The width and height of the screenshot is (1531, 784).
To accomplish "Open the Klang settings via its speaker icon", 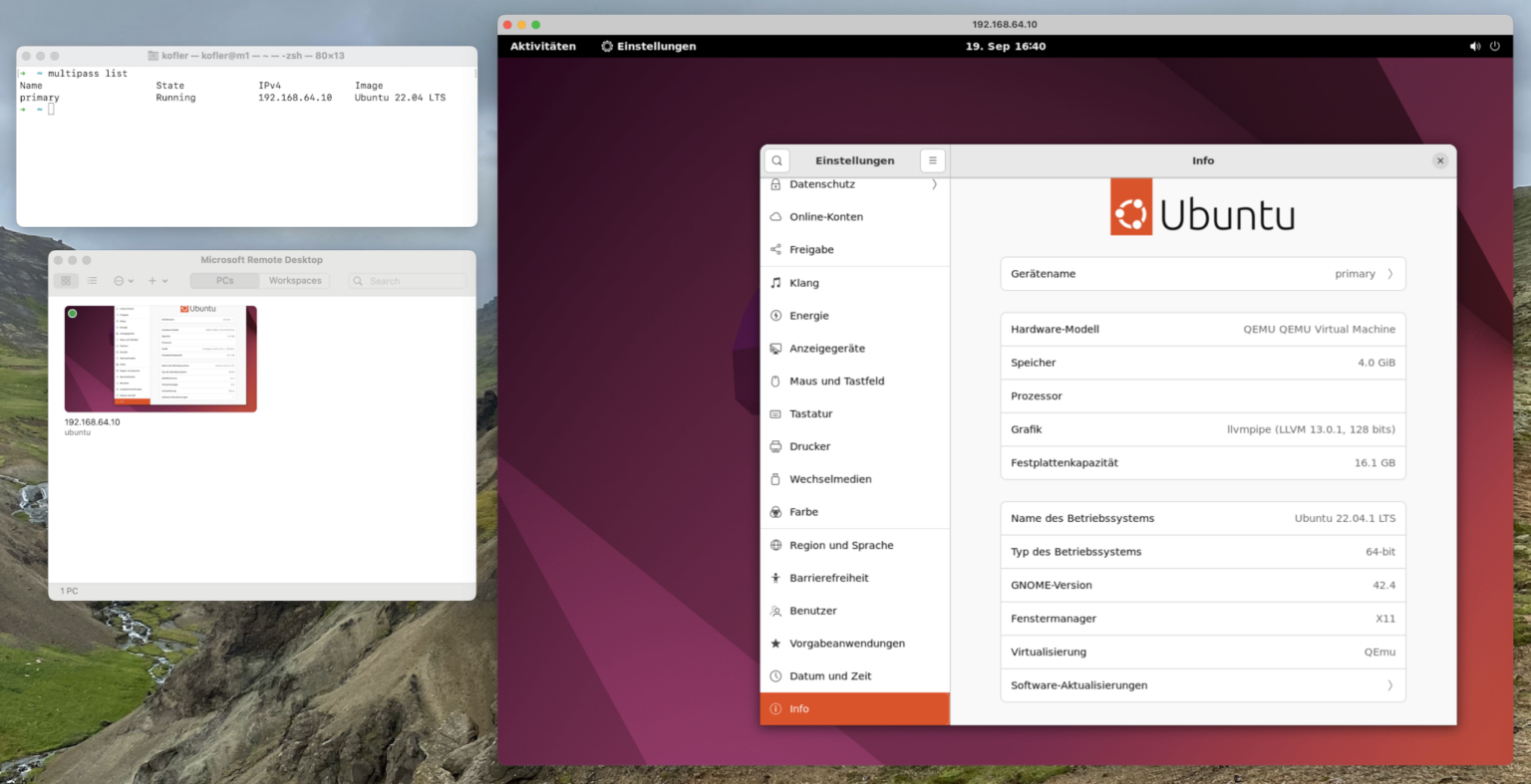I will [x=775, y=282].
